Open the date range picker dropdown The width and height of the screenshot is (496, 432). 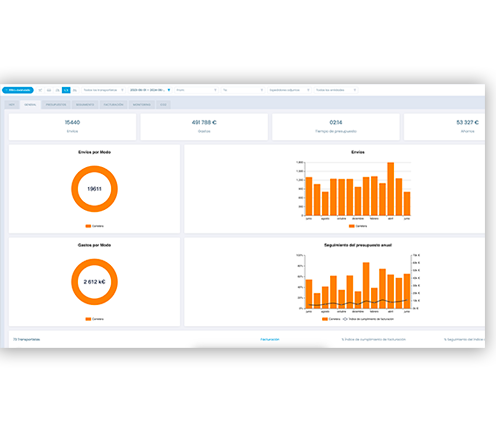point(150,90)
